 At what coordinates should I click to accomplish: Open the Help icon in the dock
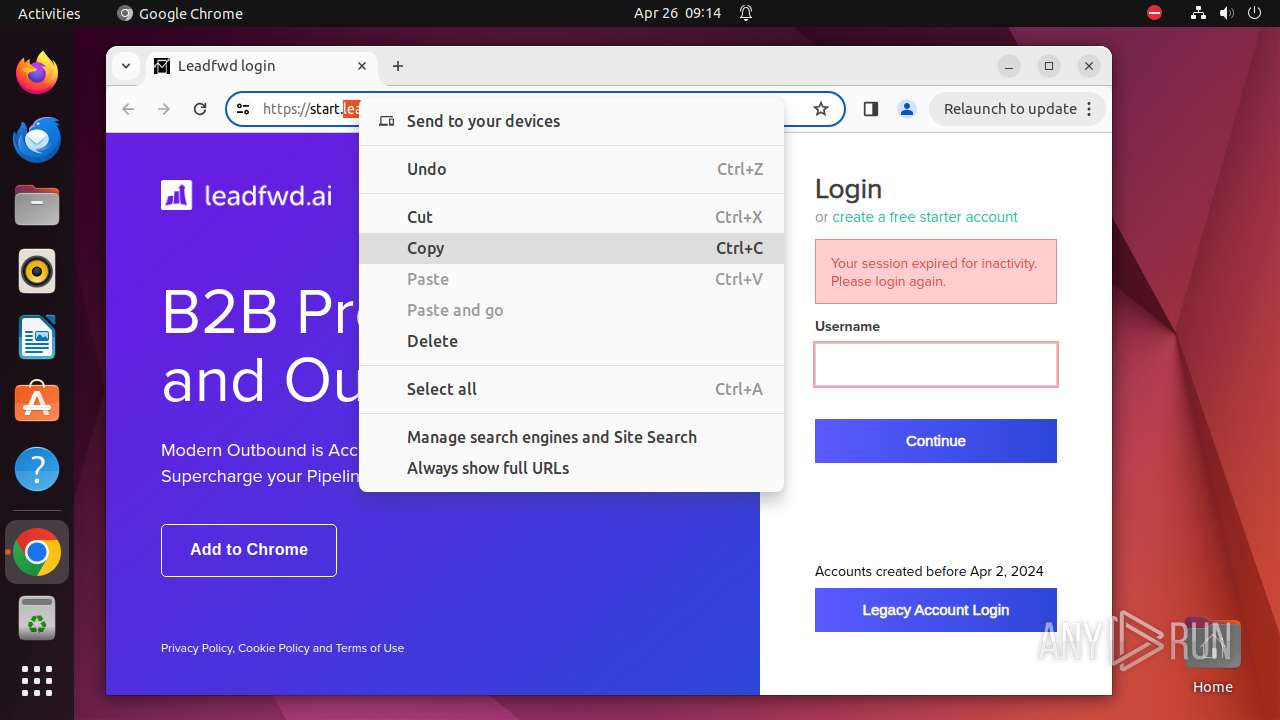pos(37,469)
